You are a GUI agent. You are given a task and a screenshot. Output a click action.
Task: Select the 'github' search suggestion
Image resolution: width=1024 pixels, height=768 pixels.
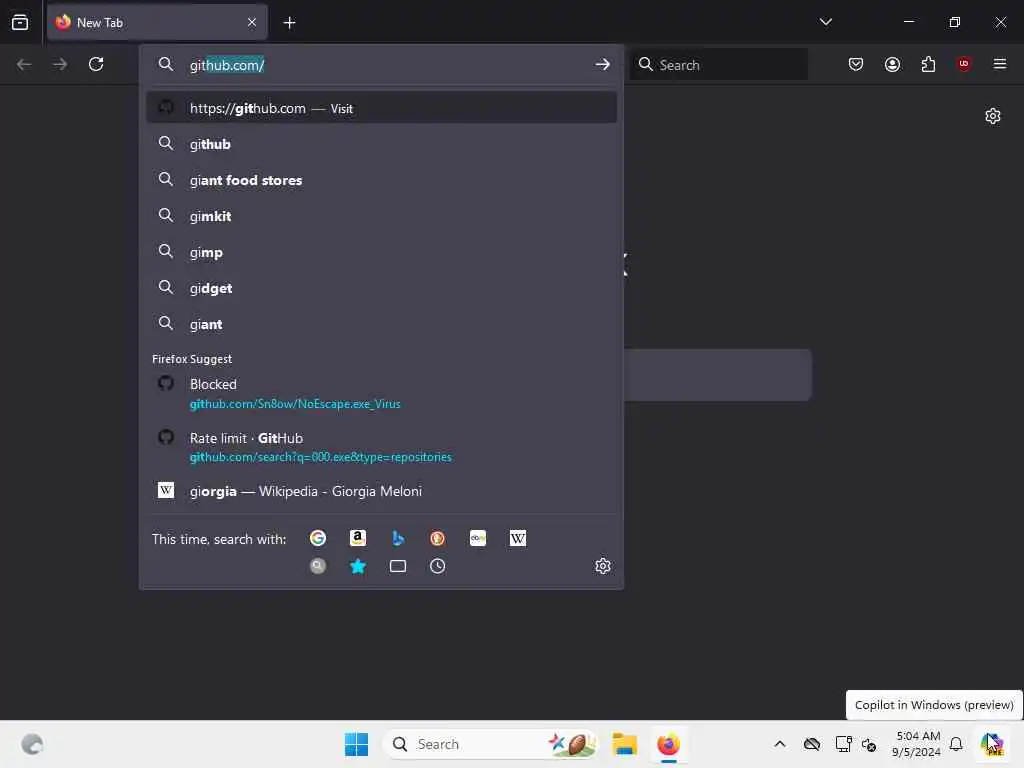point(381,144)
